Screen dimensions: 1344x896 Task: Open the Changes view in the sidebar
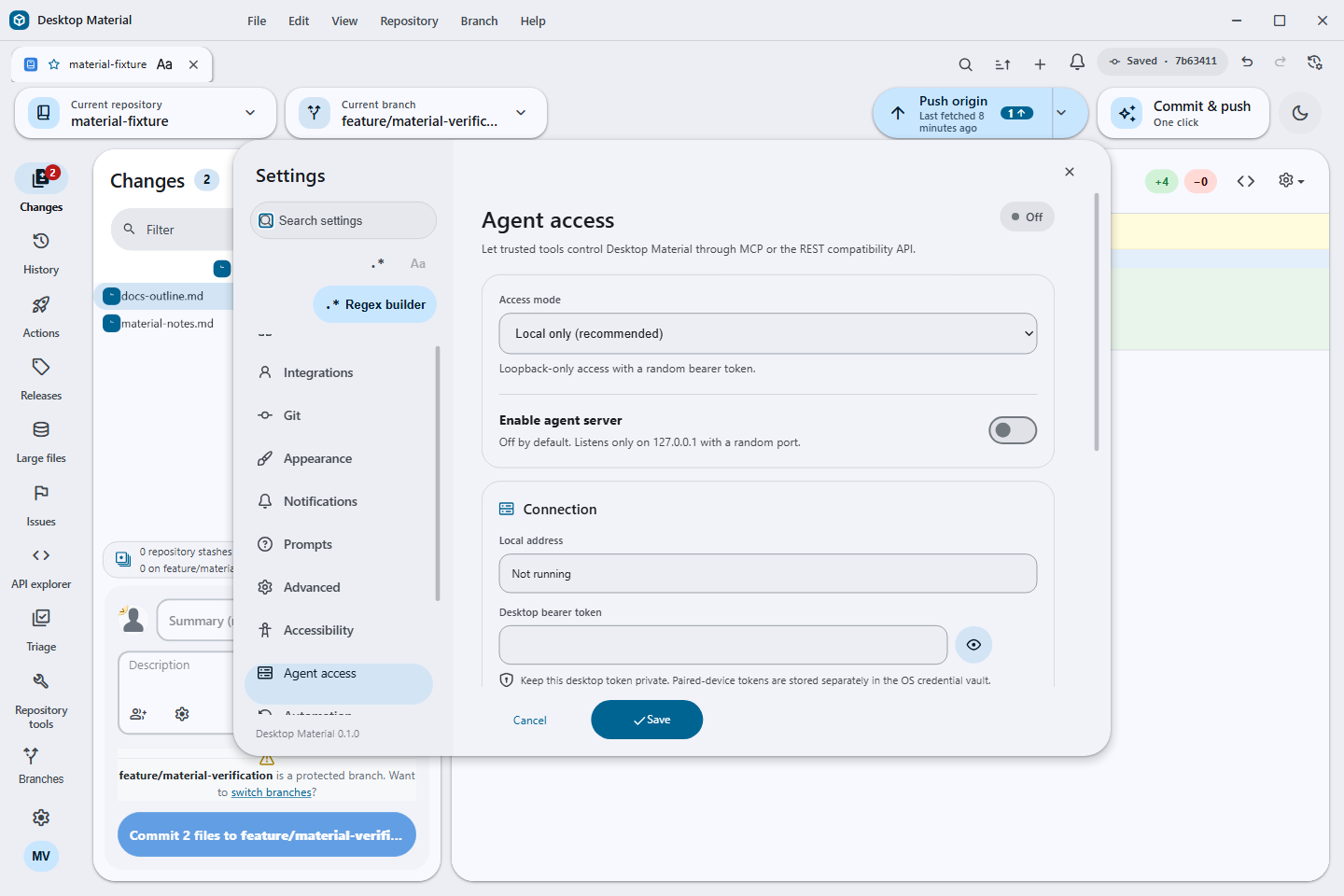[41, 189]
